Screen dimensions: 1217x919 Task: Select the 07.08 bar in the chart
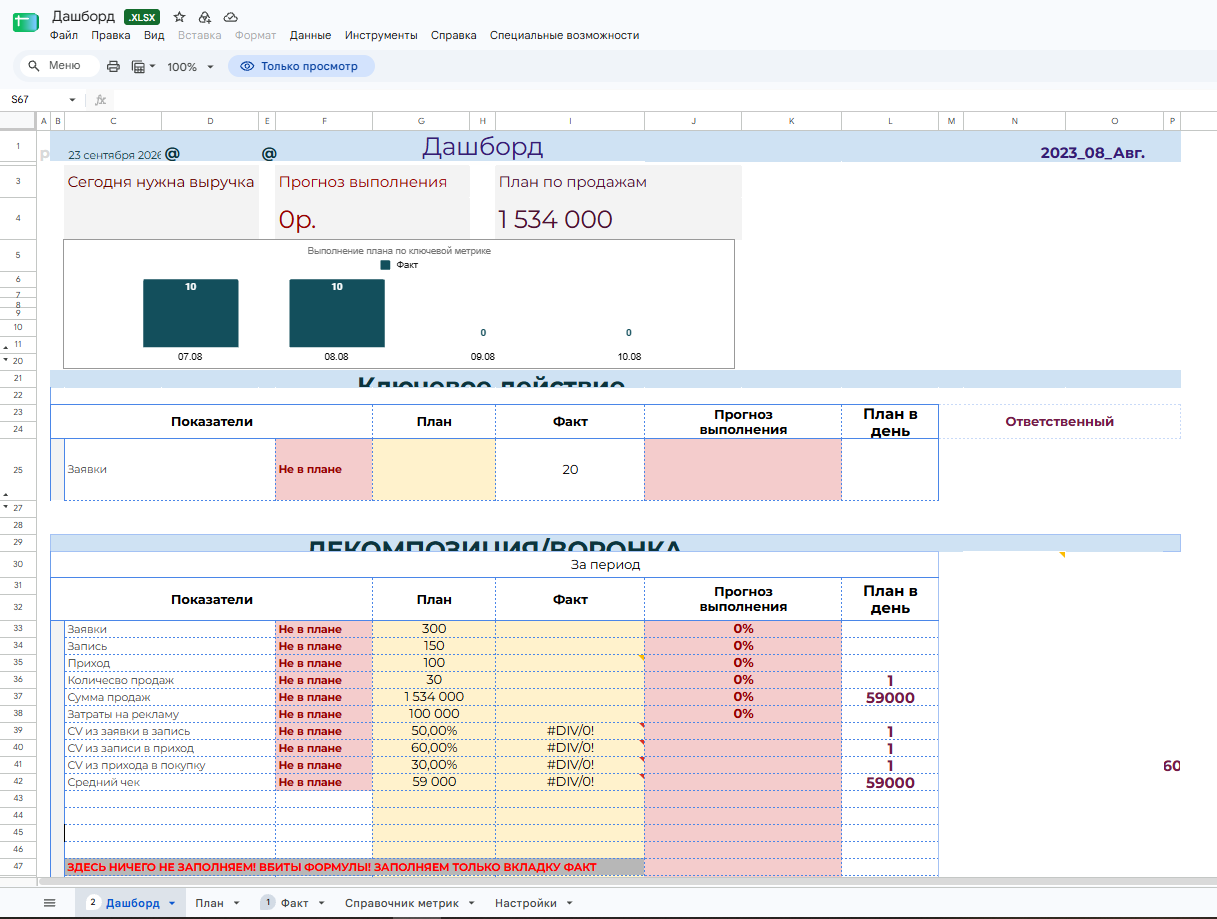point(190,313)
